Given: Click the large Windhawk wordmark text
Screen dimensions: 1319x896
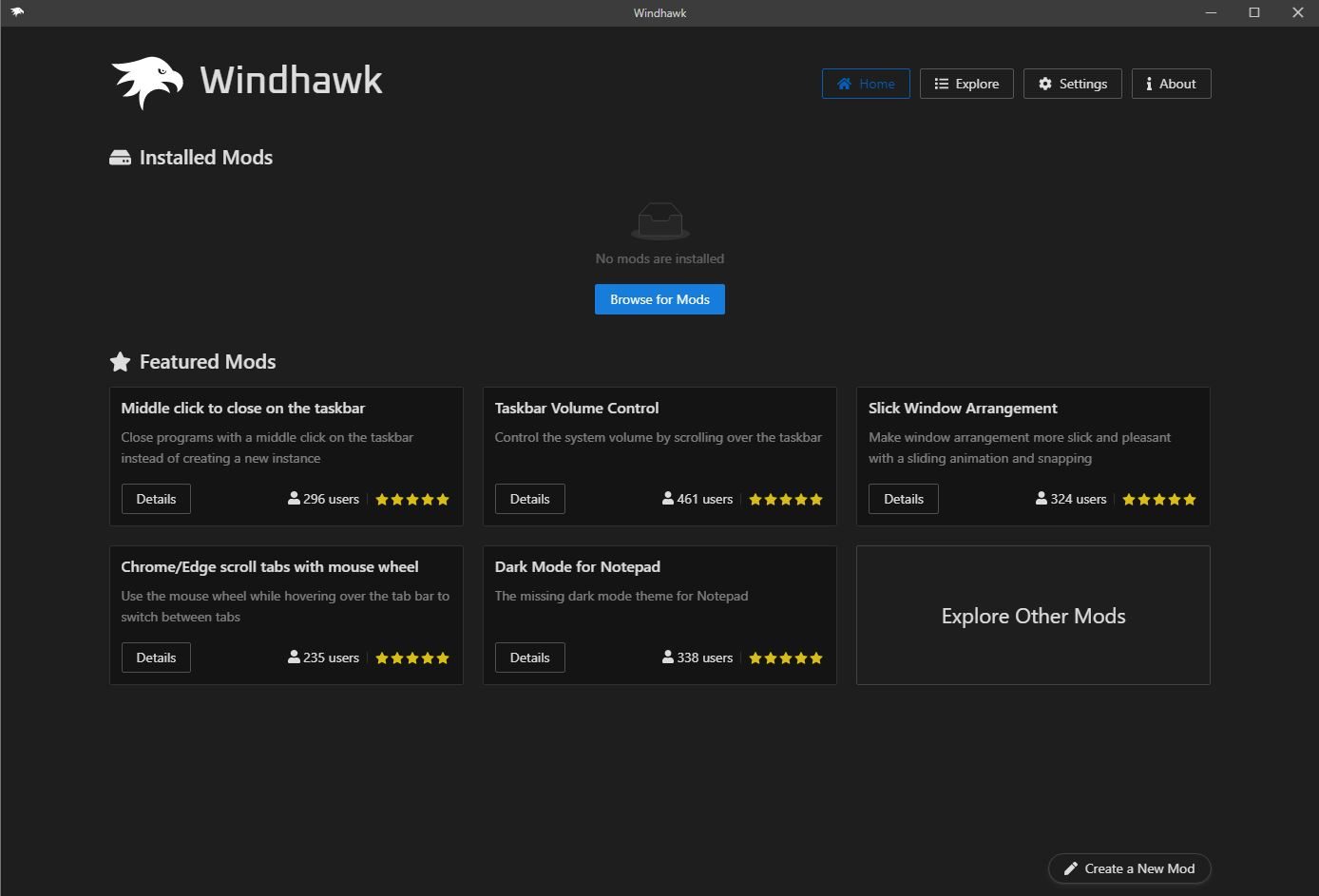Looking at the screenshot, I should pos(291,80).
